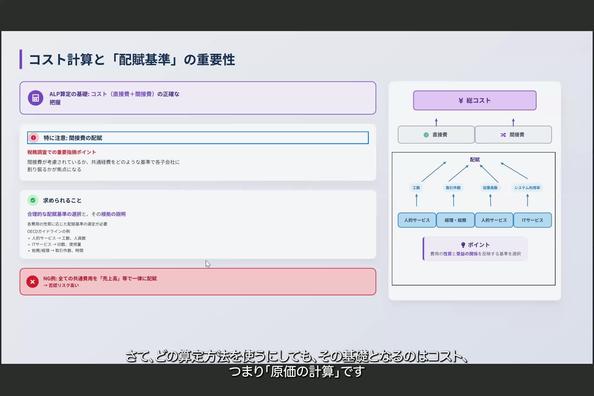Select the 間接費 box

[513, 135]
